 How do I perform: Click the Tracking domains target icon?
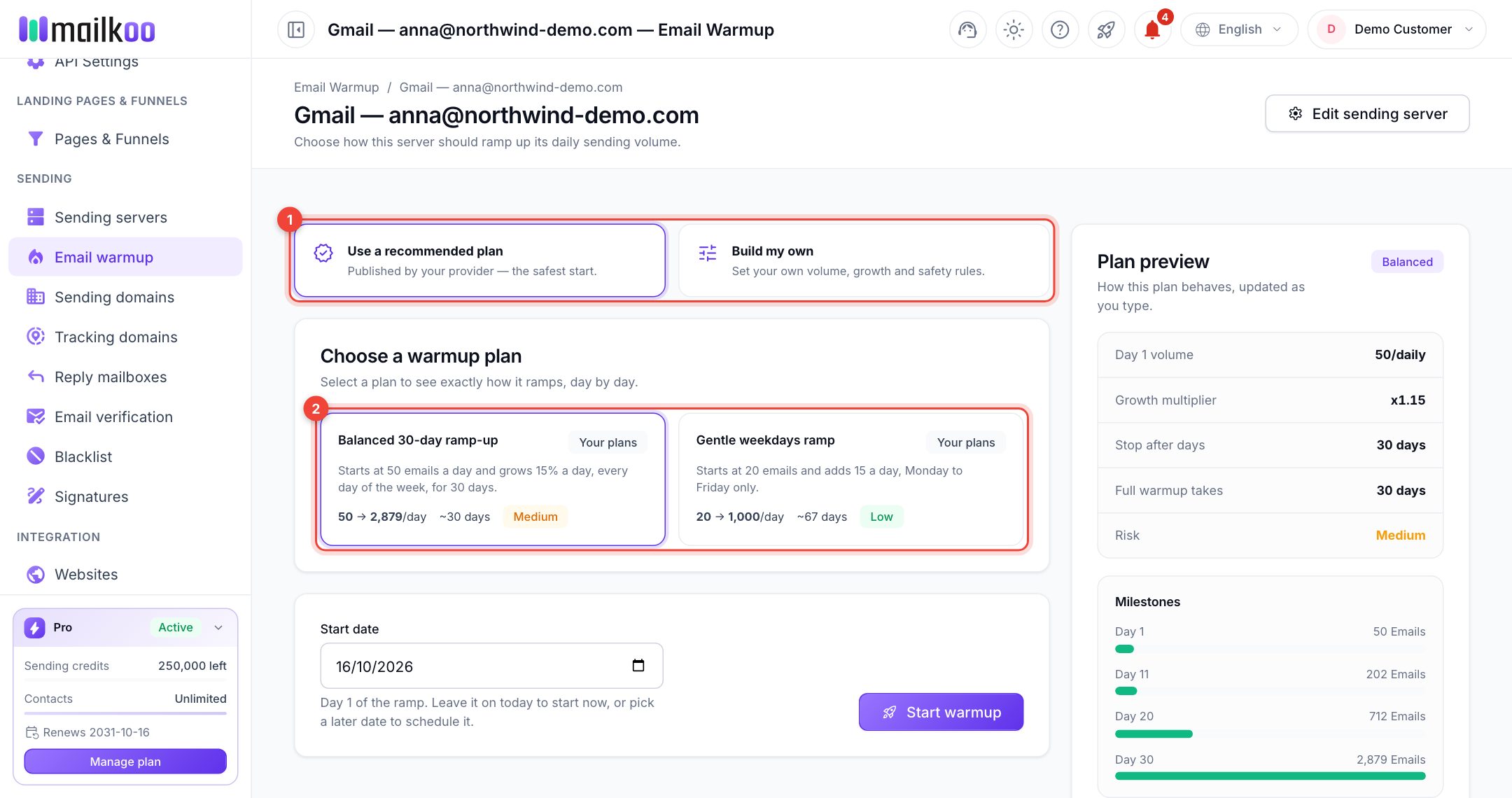[x=35, y=337]
